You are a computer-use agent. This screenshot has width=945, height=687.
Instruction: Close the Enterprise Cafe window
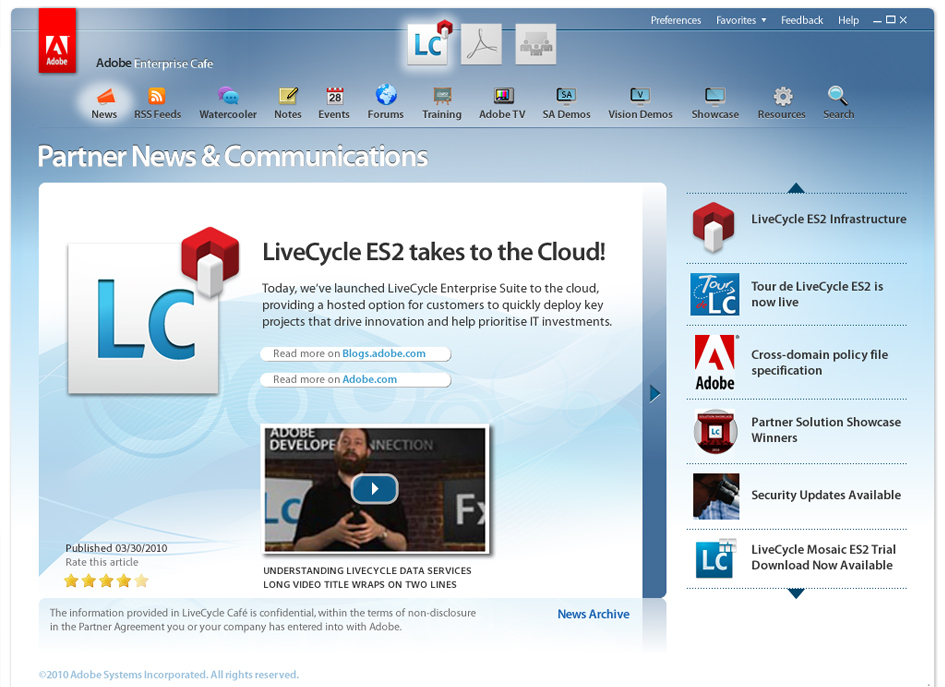pyautogui.click(x=903, y=20)
